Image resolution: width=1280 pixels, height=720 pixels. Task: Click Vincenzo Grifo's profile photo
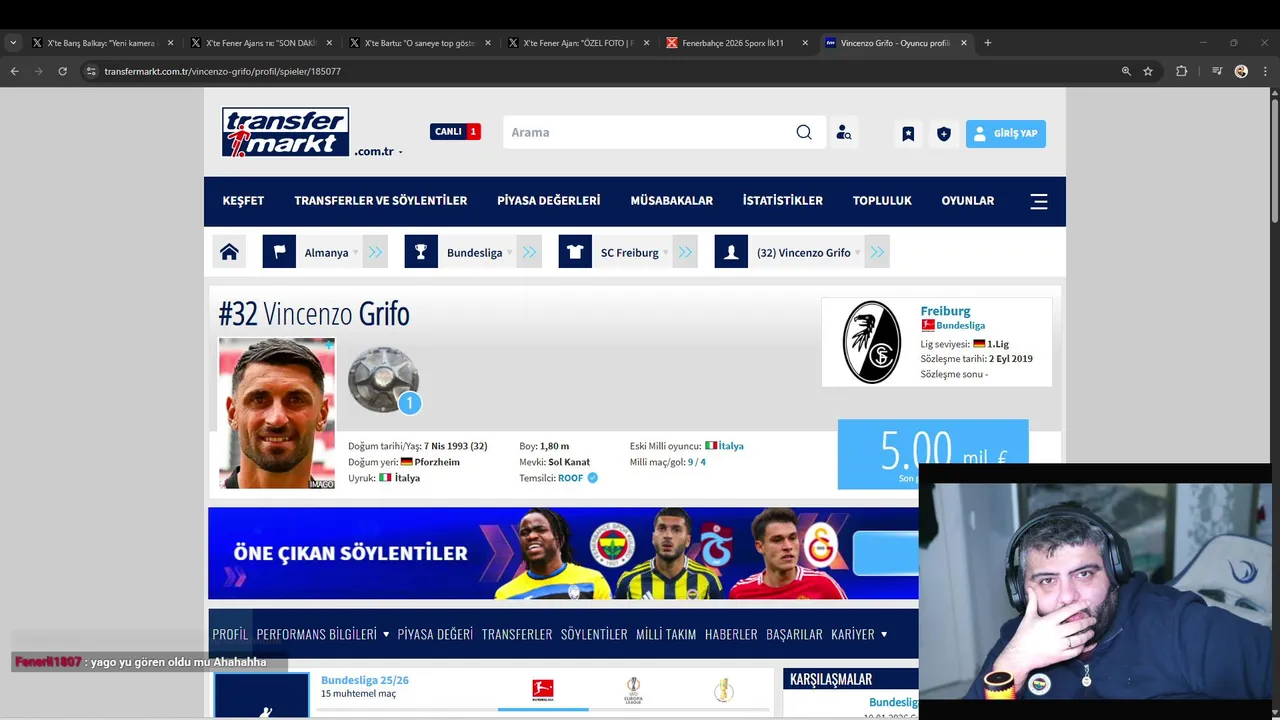click(x=277, y=413)
